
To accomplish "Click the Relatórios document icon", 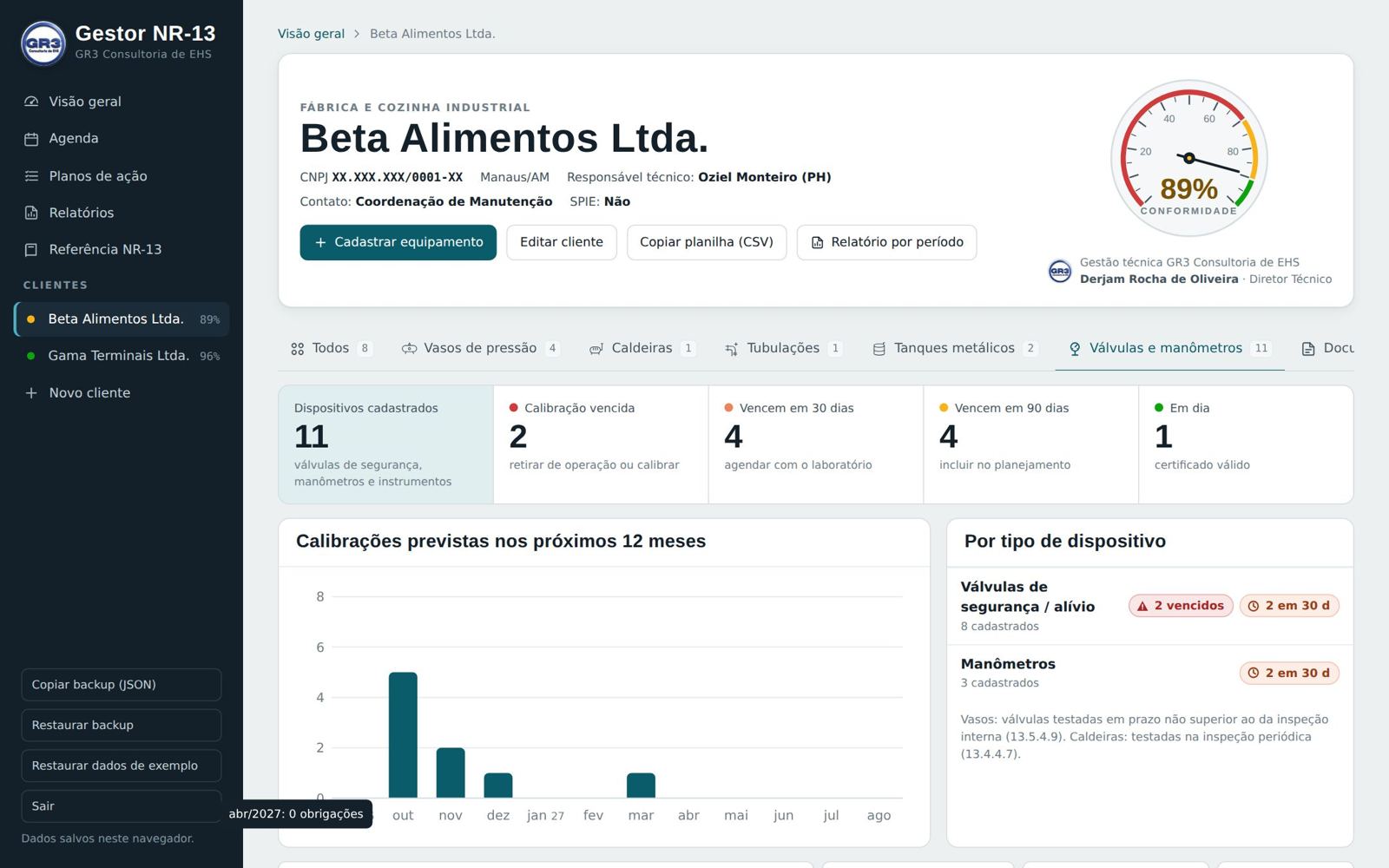I will tap(31, 213).
